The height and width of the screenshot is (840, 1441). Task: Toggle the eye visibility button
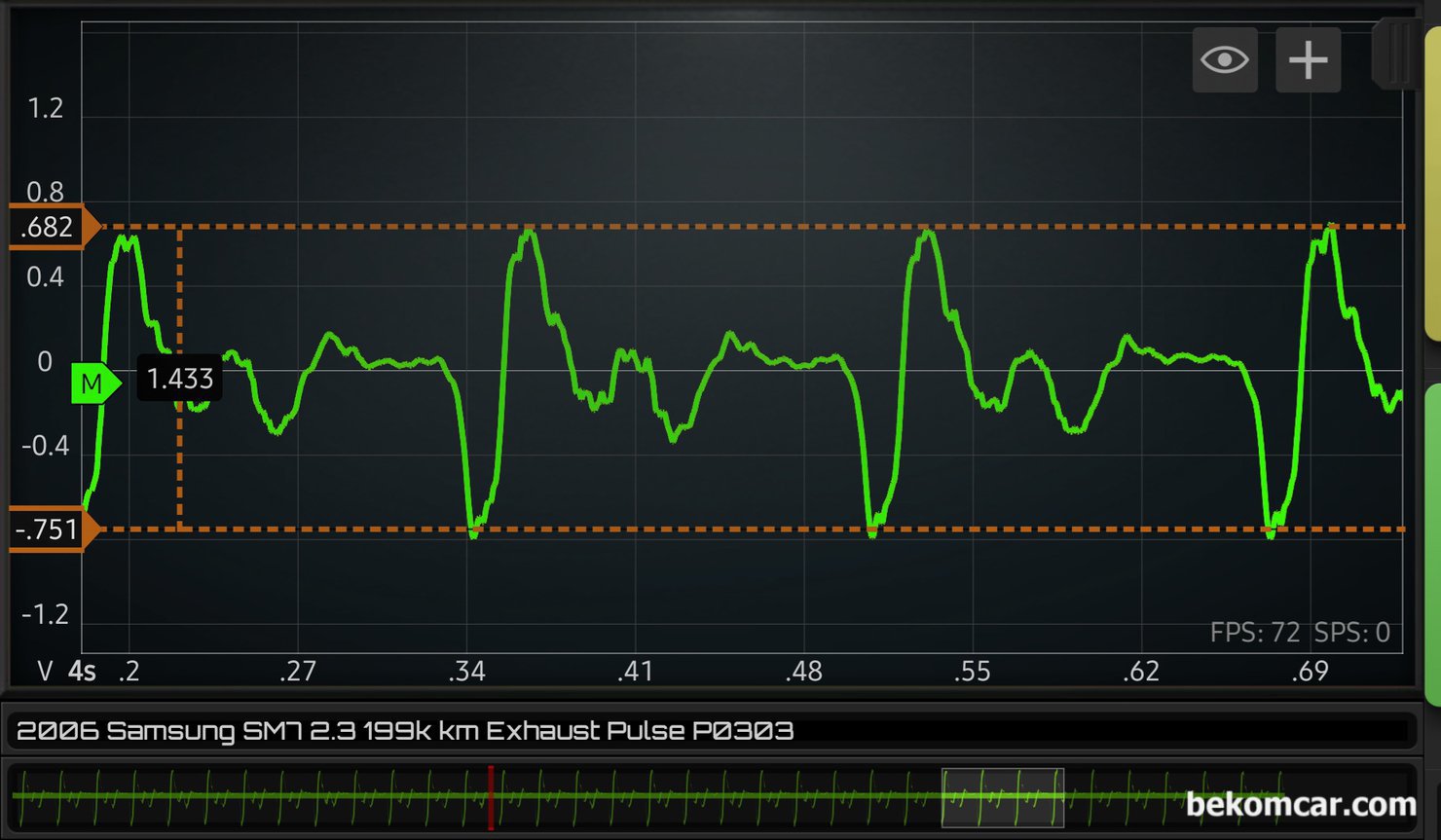1224,60
